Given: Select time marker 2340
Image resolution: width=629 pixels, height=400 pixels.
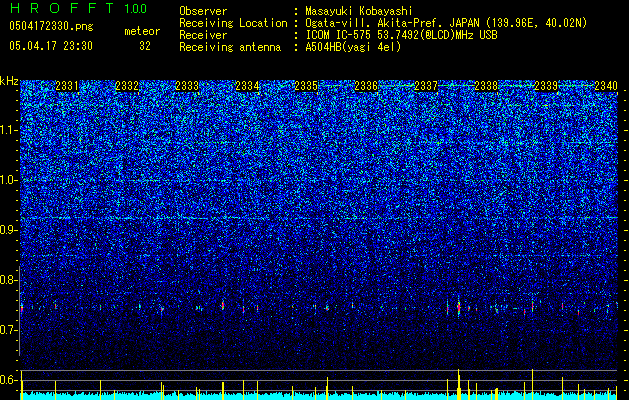Looking at the screenshot, I should pos(606,86).
